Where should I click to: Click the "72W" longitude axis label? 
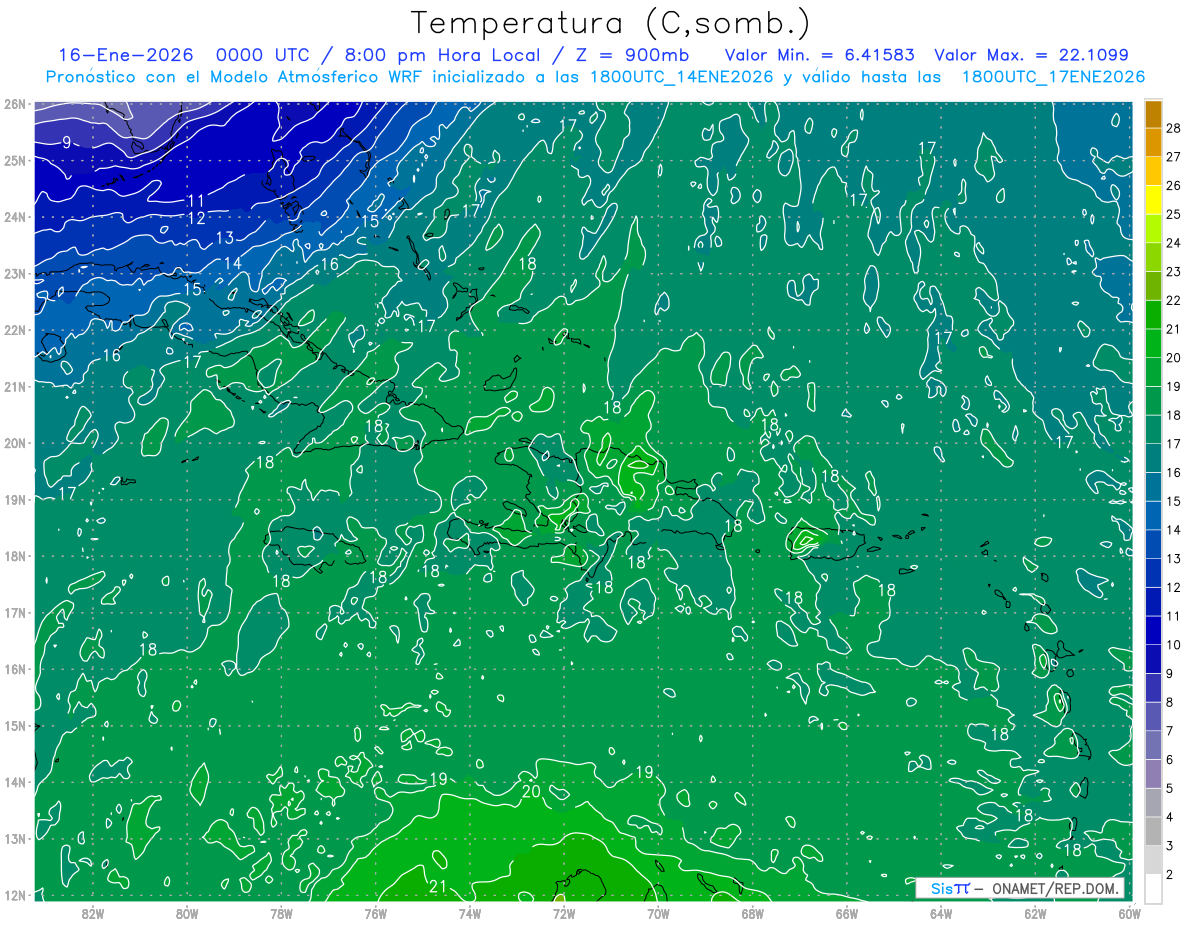(x=564, y=913)
